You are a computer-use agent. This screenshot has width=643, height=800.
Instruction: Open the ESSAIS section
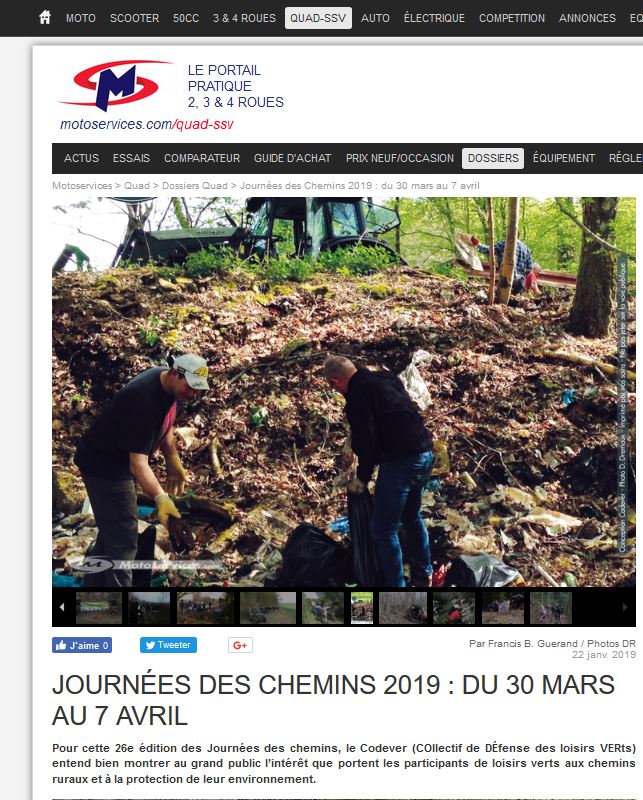131,158
